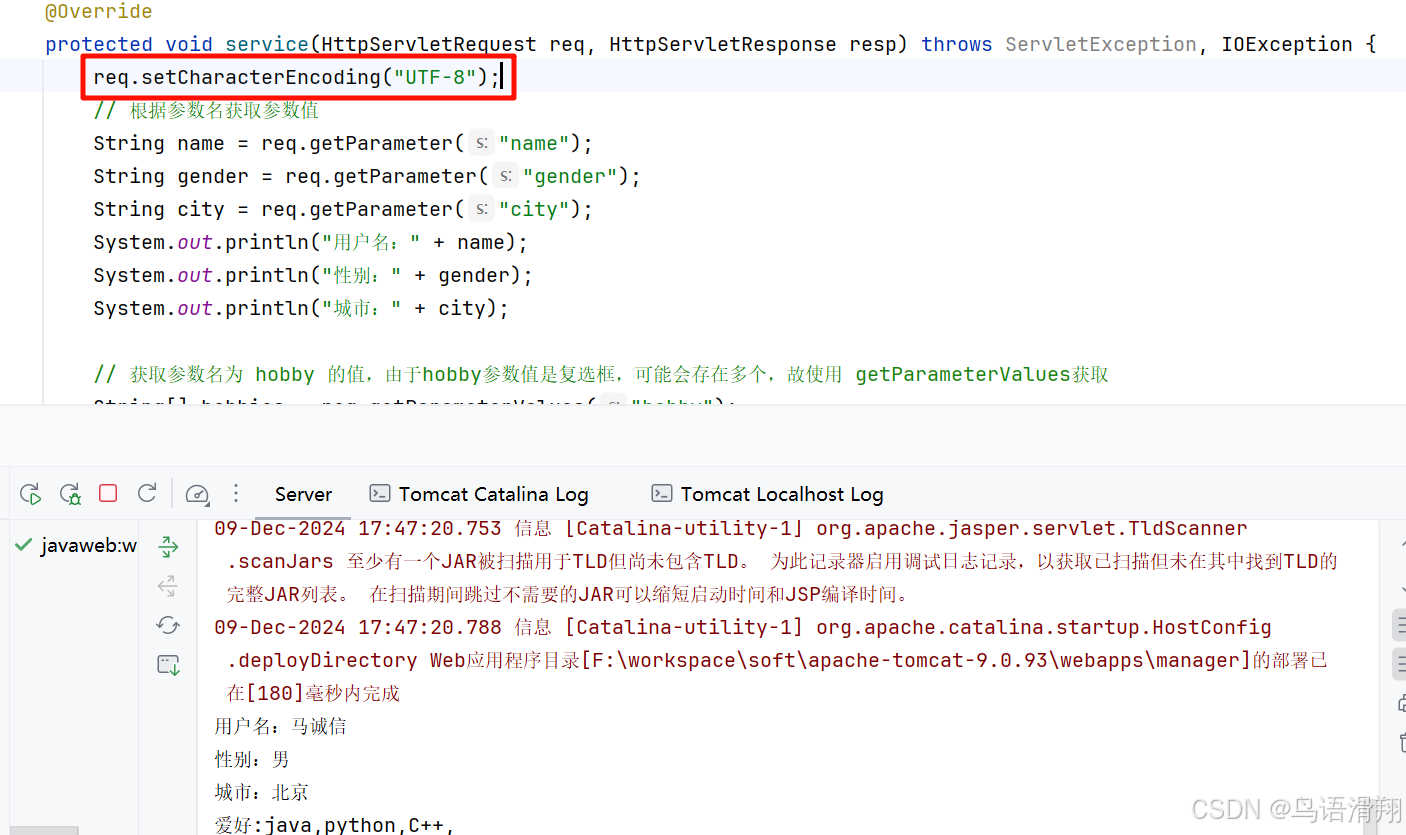Click the apache-tomcat-9.0.93 webapps manager path
Viewport: 1406px width, 835px height.
pos(916,660)
